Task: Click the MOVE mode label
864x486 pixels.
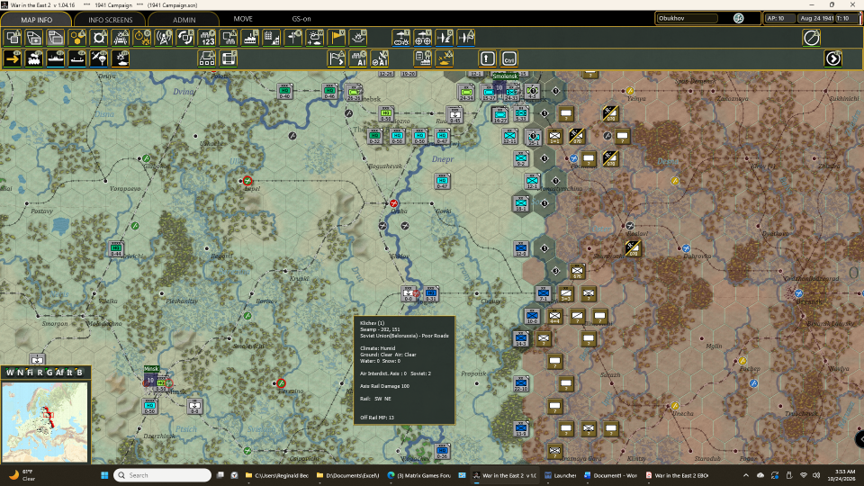Action: (x=243, y=19)
